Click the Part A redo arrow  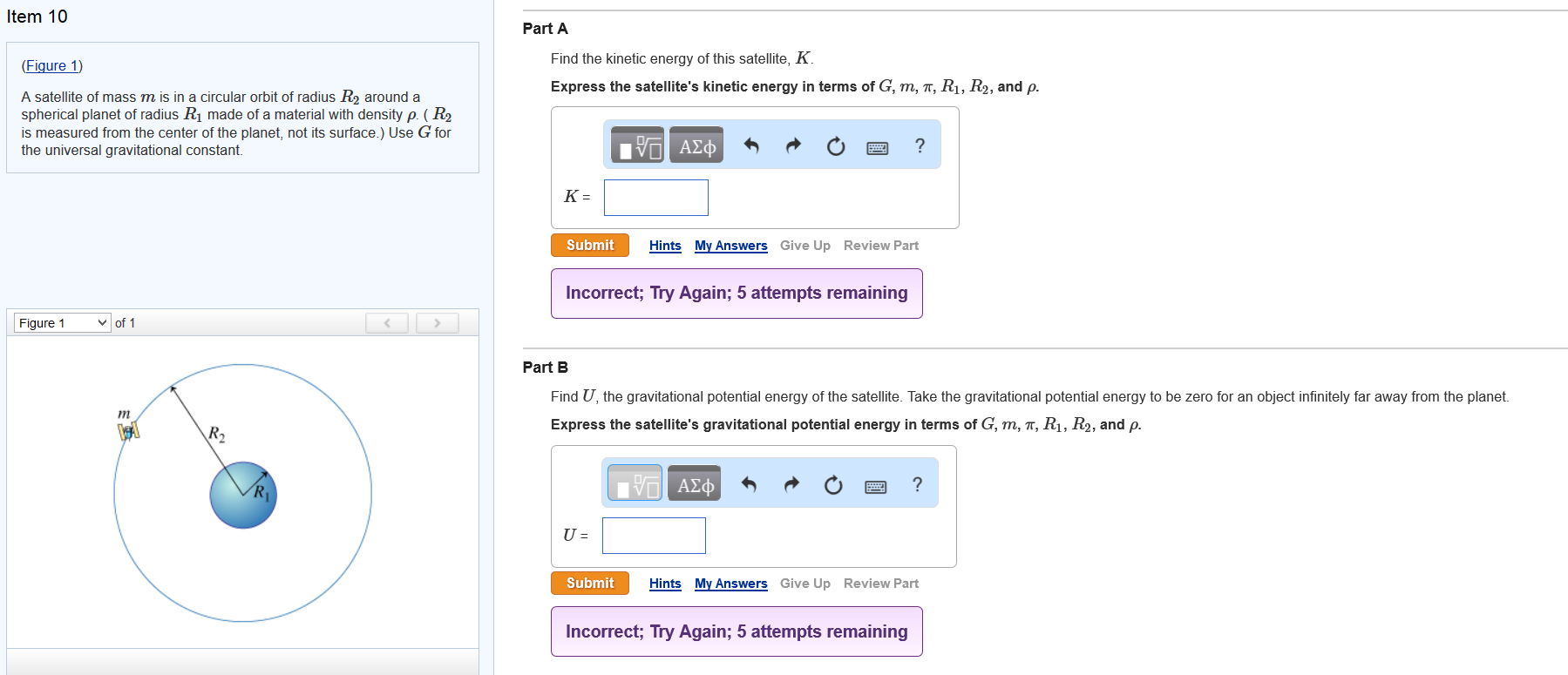792,146
